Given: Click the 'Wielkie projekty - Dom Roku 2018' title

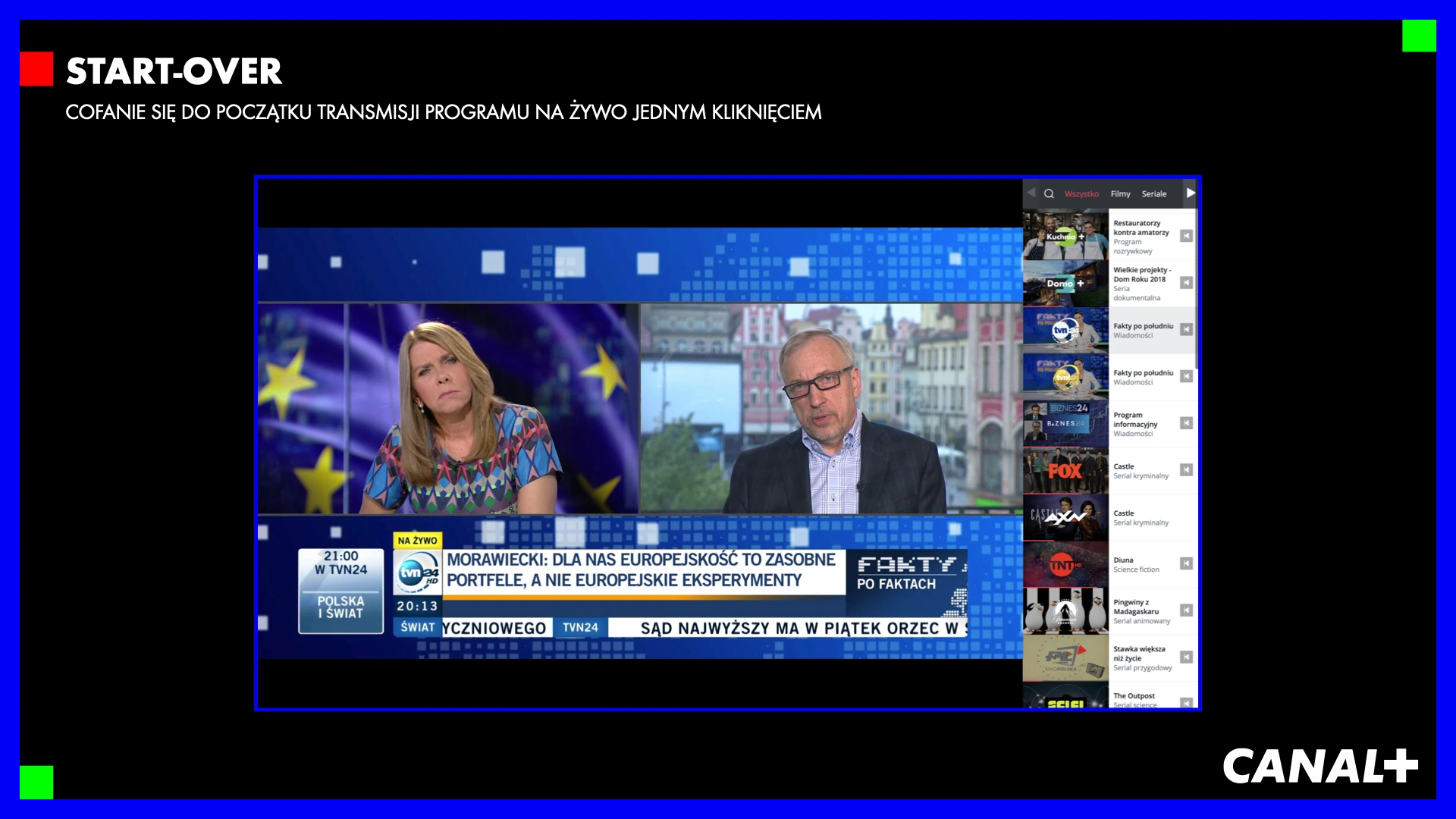Looking at the screenshot, I should click(1142, 275).
